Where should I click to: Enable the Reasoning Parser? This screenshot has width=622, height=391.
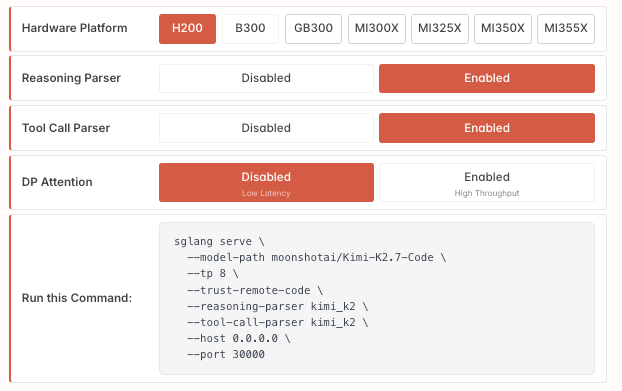(x=487, y=79)
